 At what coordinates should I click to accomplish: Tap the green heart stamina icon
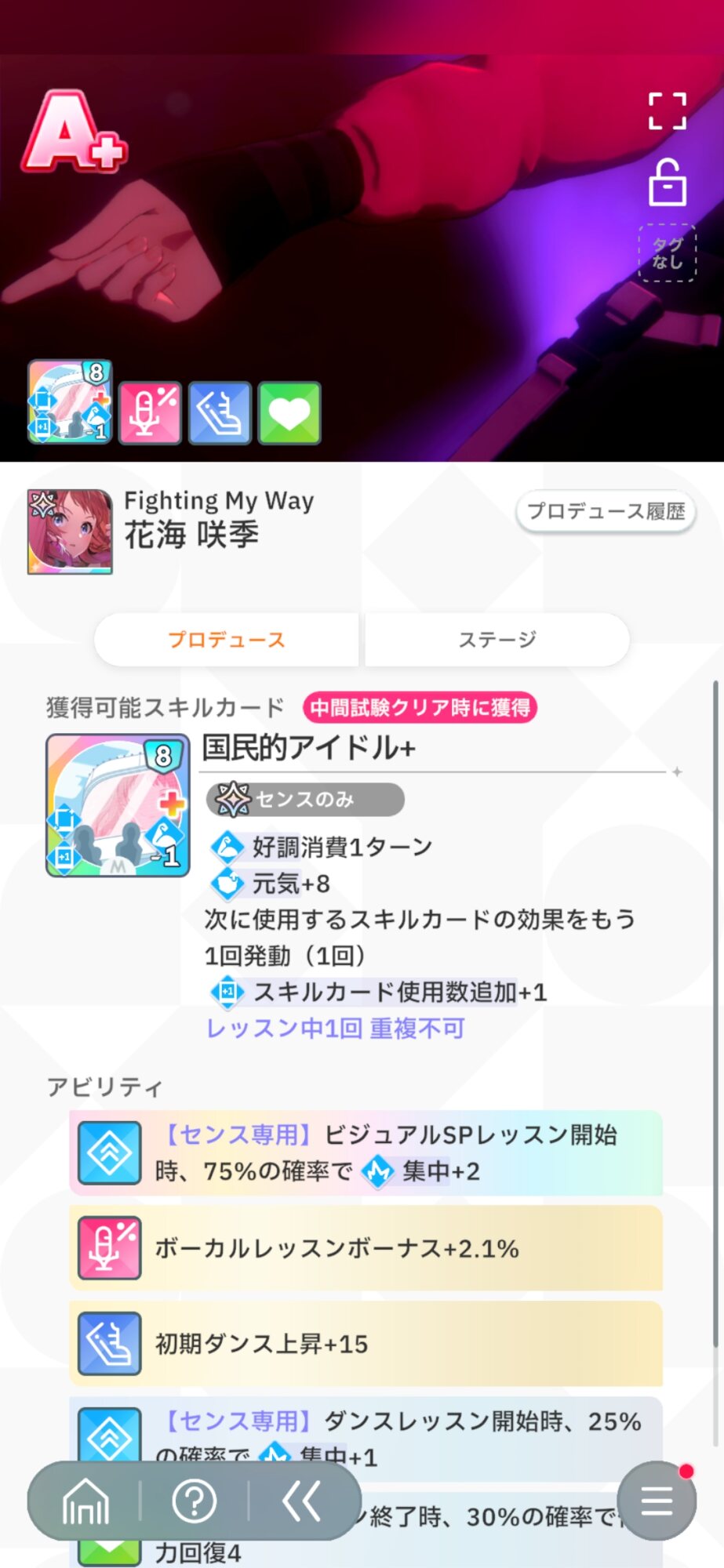click(289, 413)
